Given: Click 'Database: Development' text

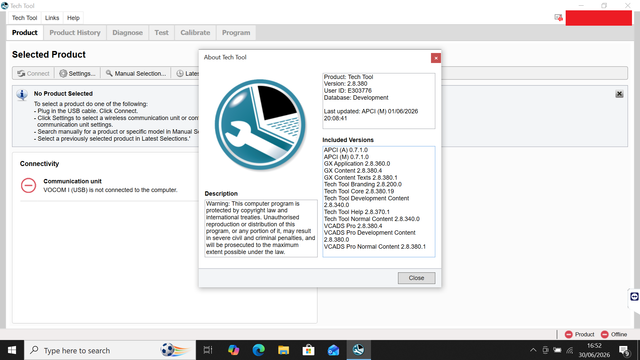Looking at the screenshot, I should coord(356,98).
